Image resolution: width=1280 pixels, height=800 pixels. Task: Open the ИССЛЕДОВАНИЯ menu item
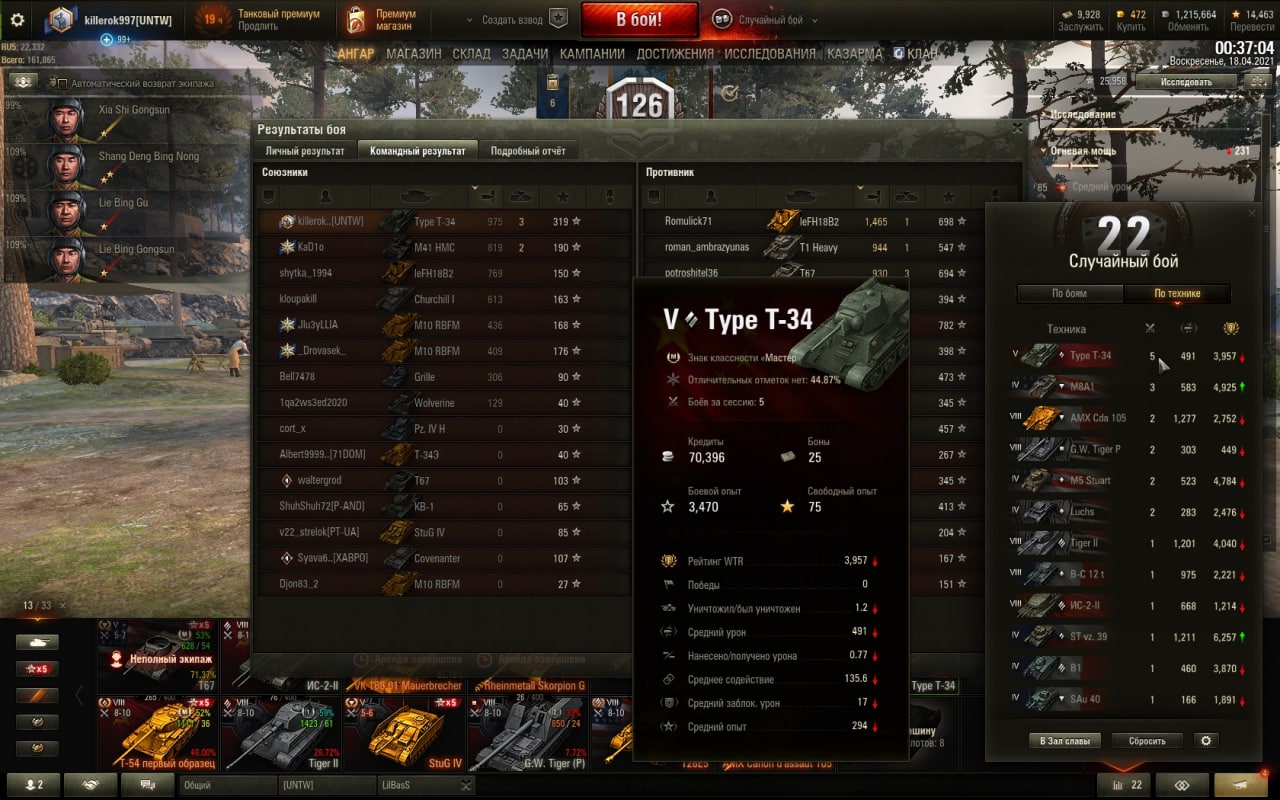click(x=770, y=54)
